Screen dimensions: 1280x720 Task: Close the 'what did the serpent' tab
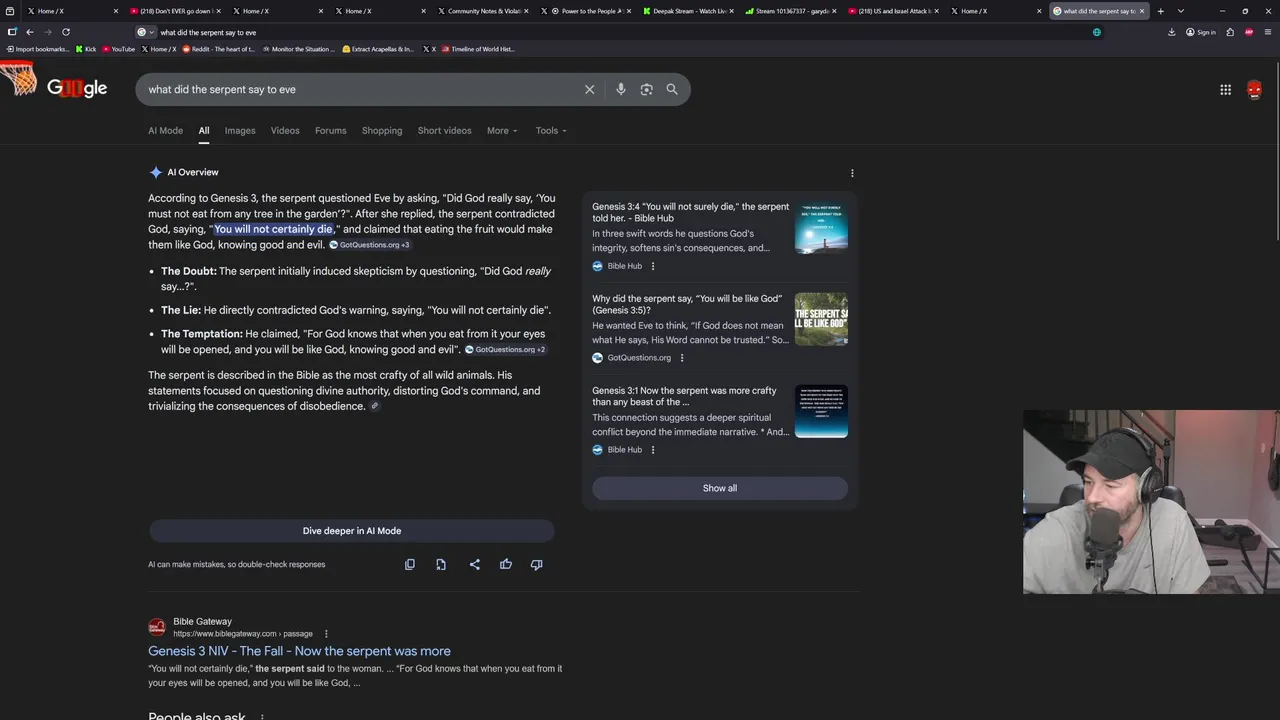pos(1141,11)
